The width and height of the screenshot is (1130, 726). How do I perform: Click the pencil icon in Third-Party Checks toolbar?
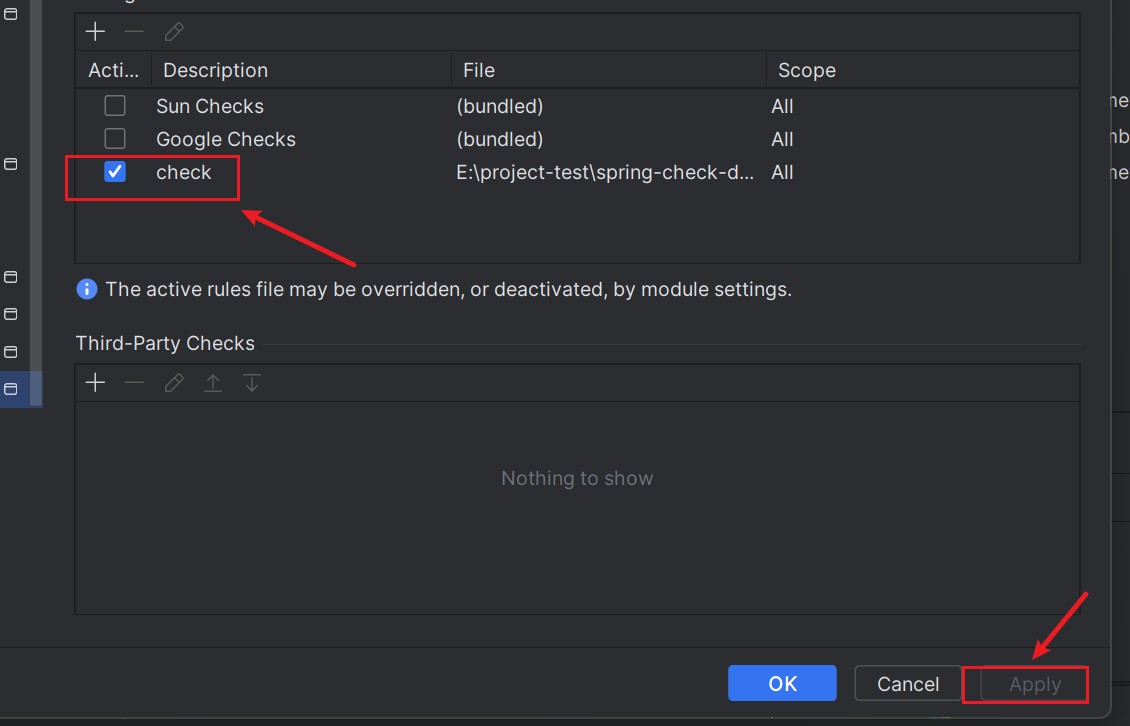(x=174, y=383)
